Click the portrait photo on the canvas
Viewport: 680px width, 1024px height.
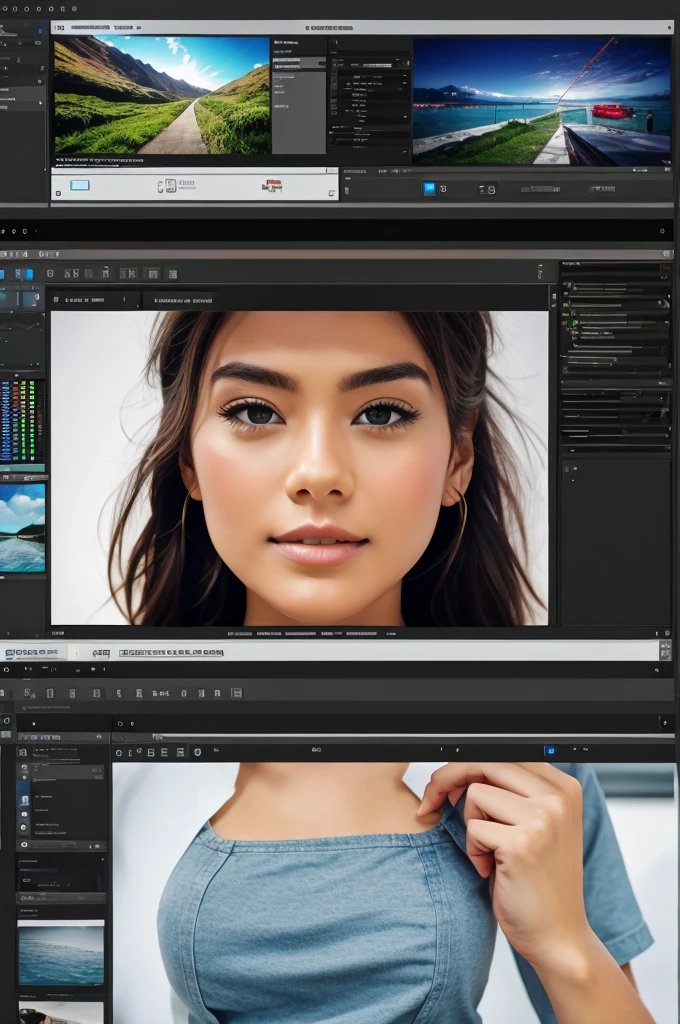(299, 468)
